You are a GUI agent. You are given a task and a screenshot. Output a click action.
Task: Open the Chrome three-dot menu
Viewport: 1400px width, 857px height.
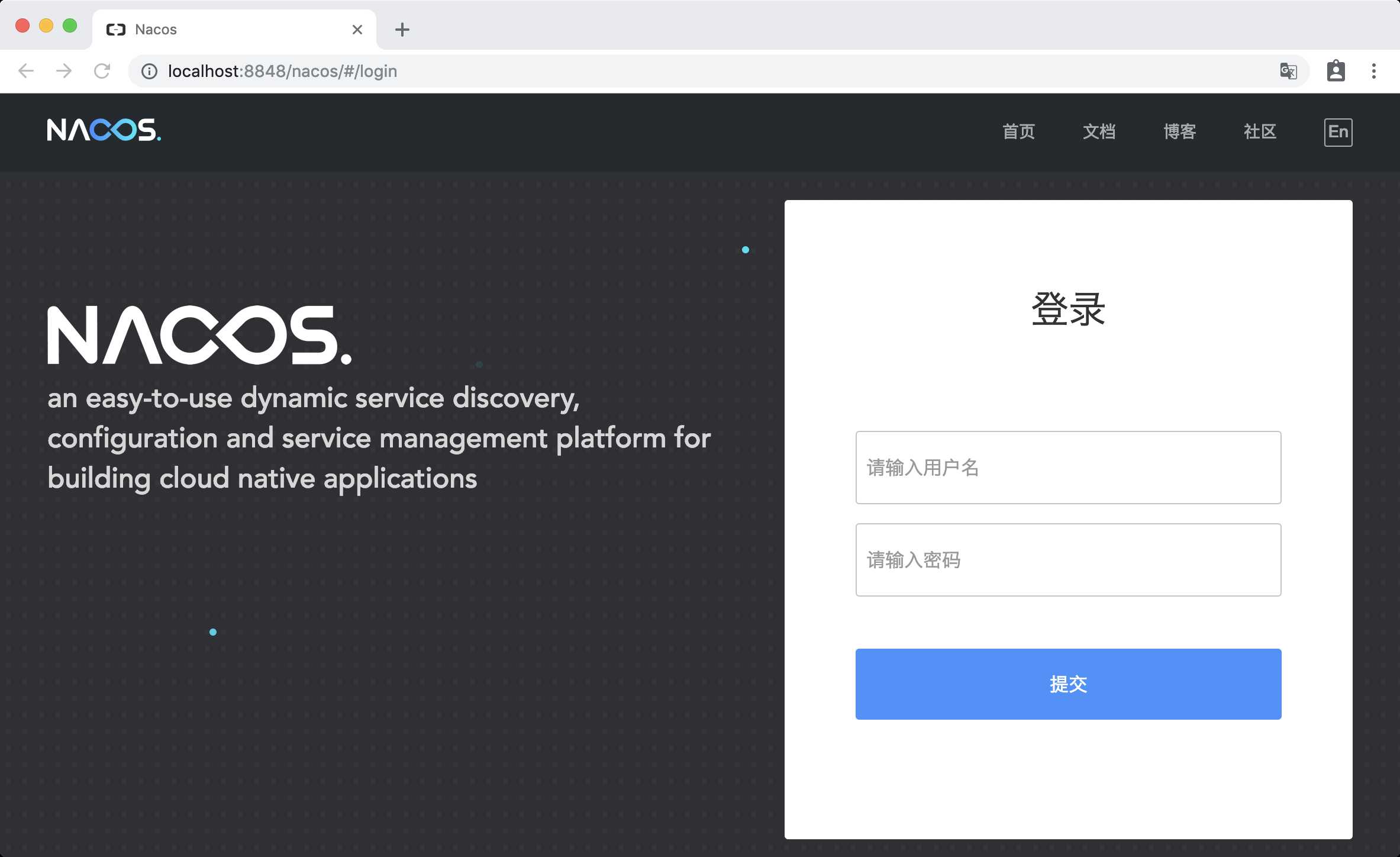point(1373,70)
